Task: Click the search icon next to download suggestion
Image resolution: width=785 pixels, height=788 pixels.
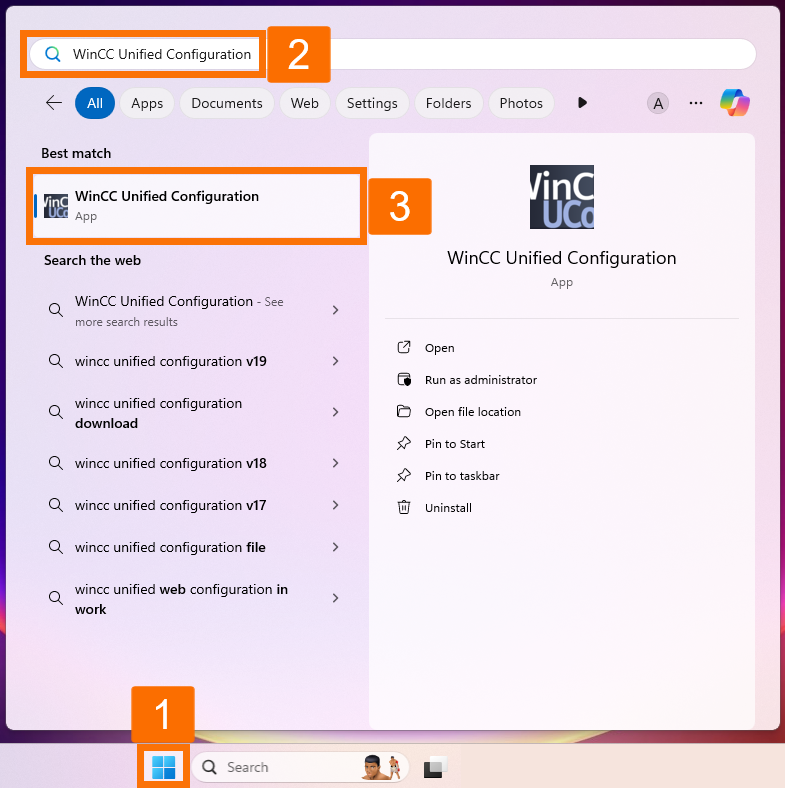Action: tap(56, 412)
